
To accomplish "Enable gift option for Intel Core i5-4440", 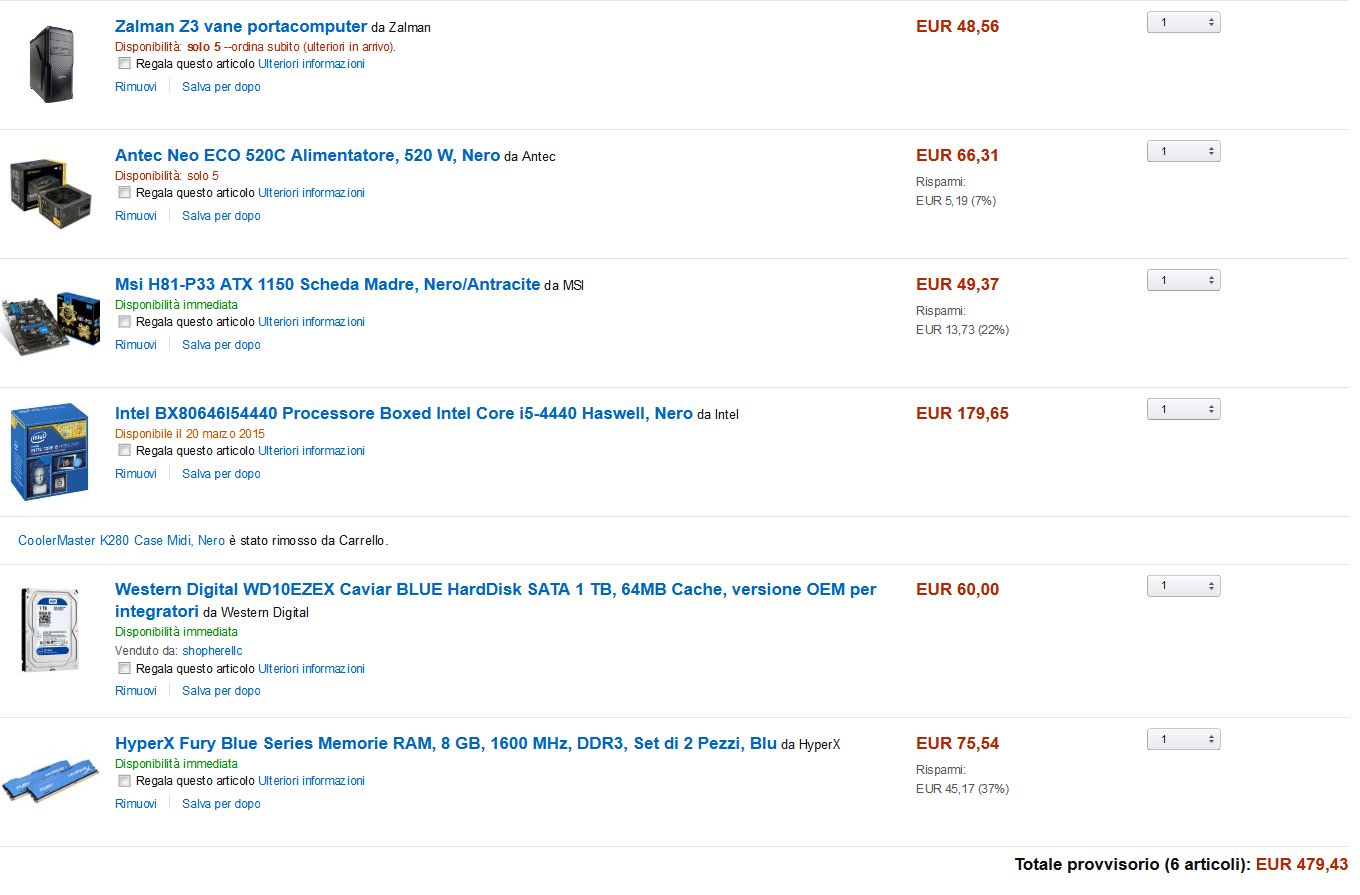I will click(124, 451).
